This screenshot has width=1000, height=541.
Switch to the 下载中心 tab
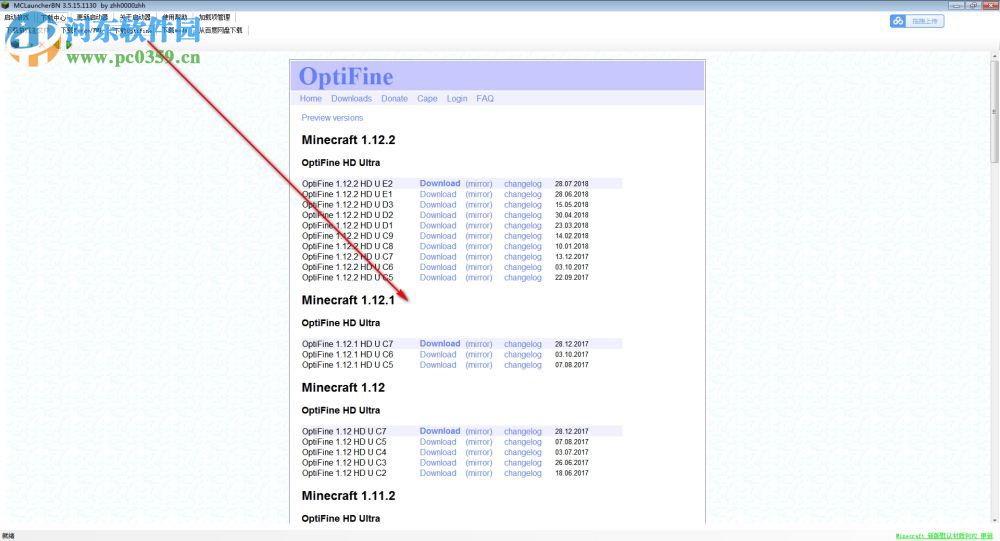(x=54, y=17)
